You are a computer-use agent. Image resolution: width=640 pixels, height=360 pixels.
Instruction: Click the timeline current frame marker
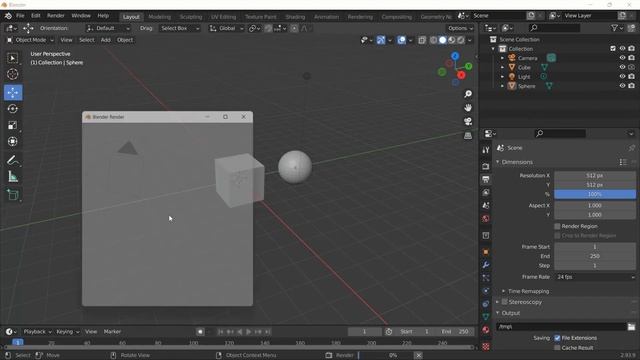(x=18, y=342)
